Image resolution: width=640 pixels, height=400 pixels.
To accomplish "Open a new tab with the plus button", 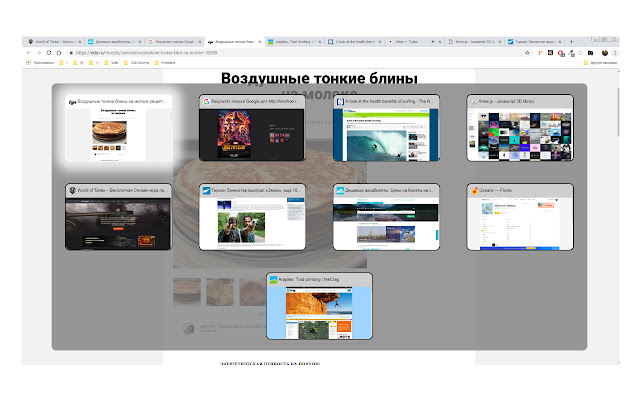I will (x=571, y=42).
